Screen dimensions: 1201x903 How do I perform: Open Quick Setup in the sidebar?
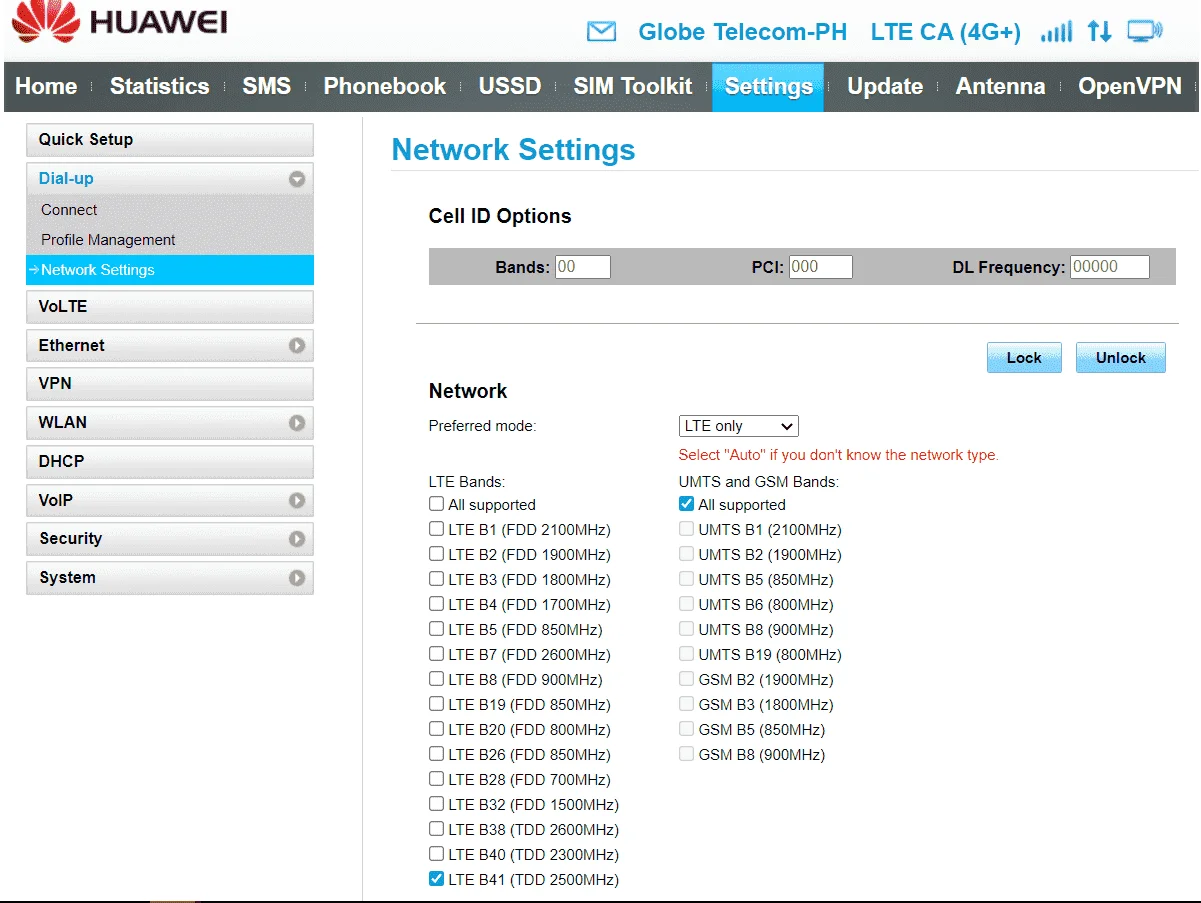pos(170,140)
